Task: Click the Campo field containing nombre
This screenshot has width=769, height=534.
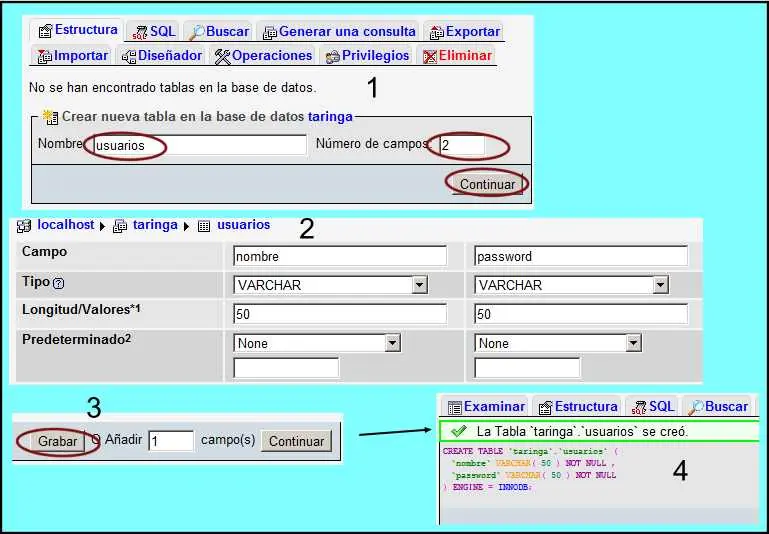Action: click(340, 256)
